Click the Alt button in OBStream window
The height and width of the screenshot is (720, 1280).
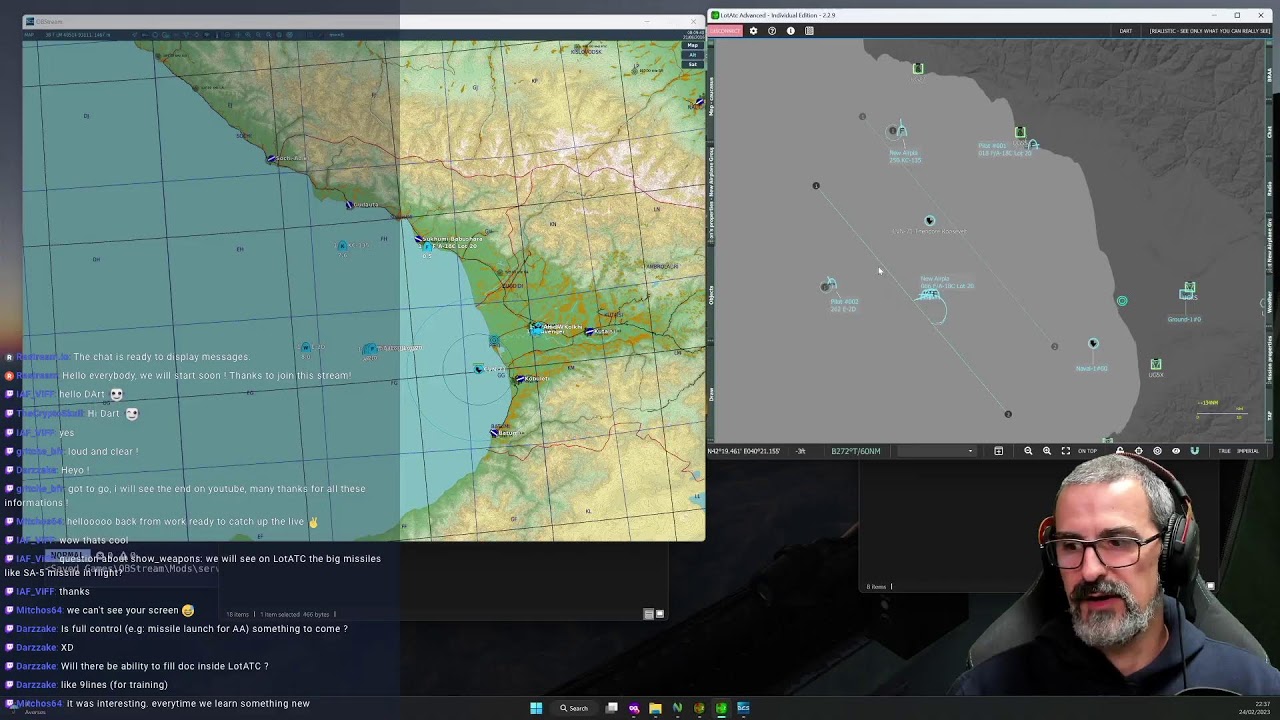point(692,54)
